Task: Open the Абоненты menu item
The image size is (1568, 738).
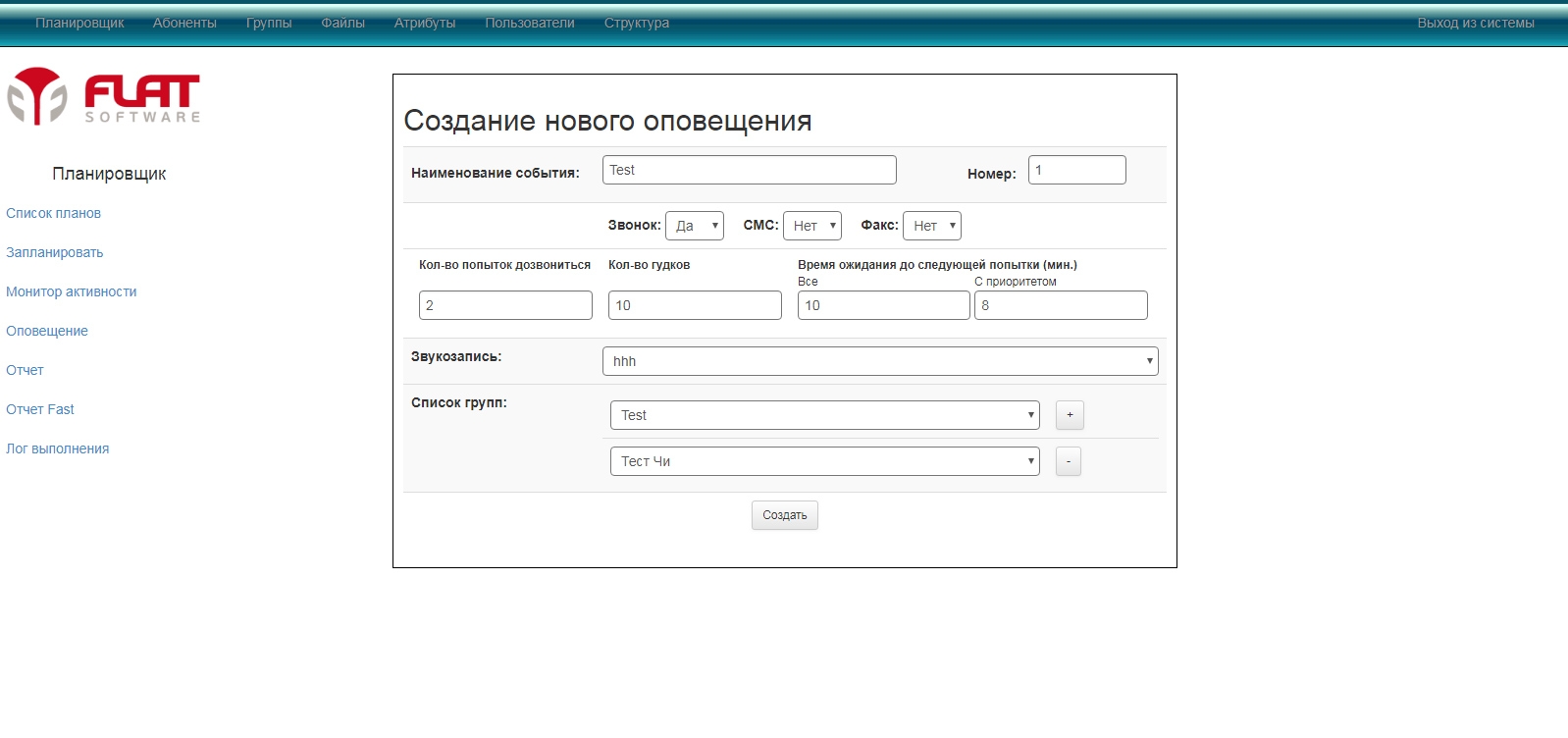Action: 184,23
